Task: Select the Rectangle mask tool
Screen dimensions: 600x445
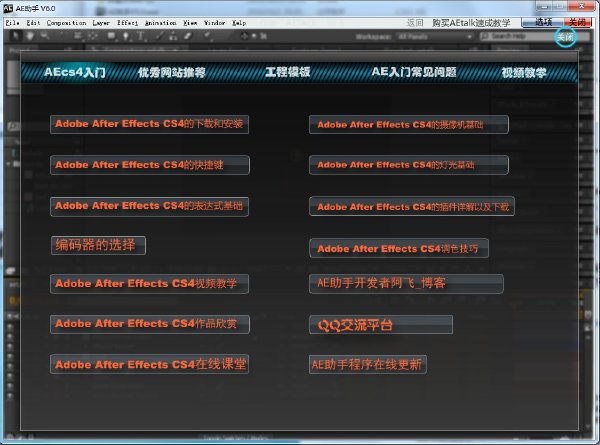Action: point(111,36)
